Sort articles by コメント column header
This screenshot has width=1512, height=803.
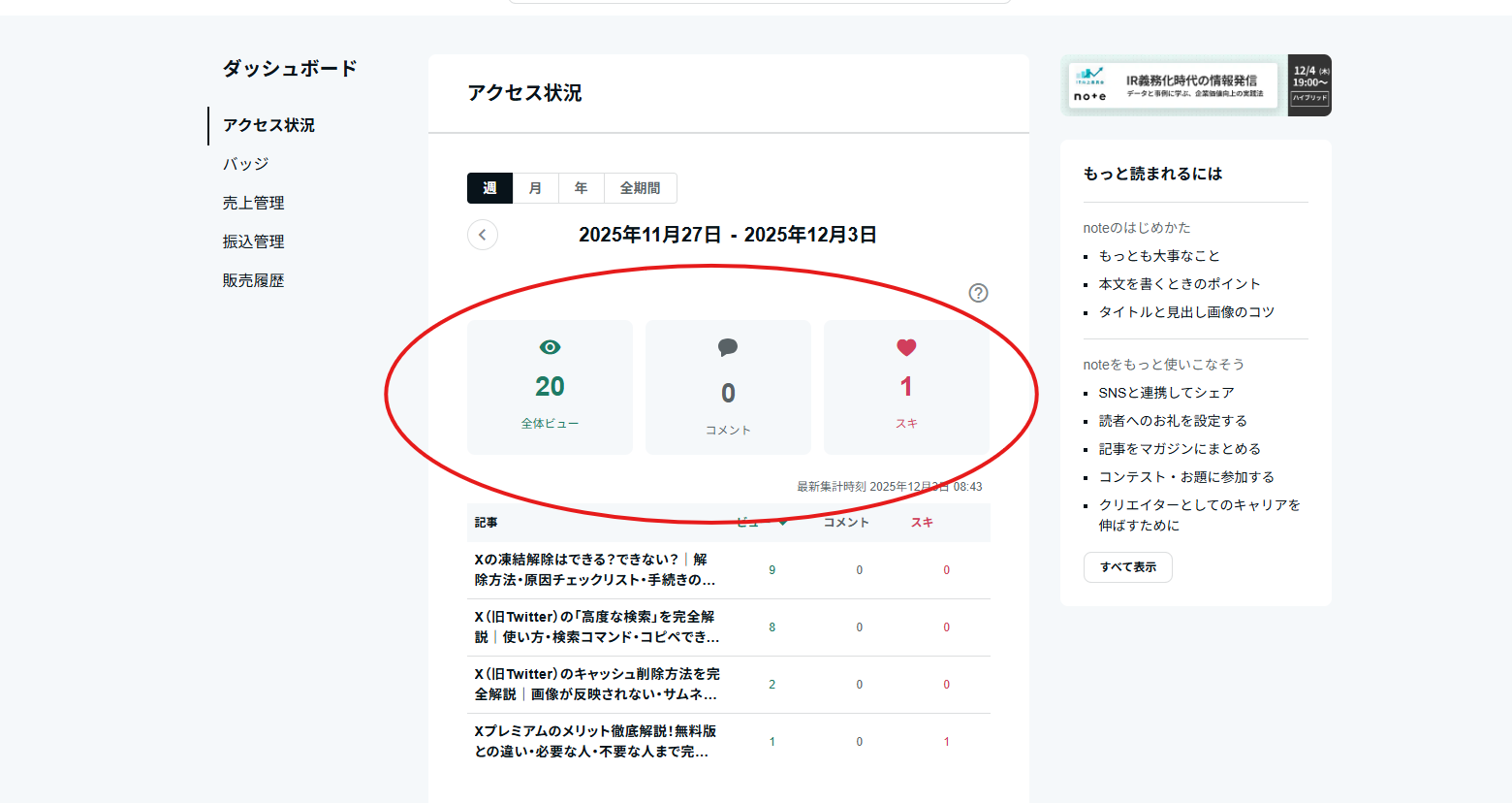[846, 523]
